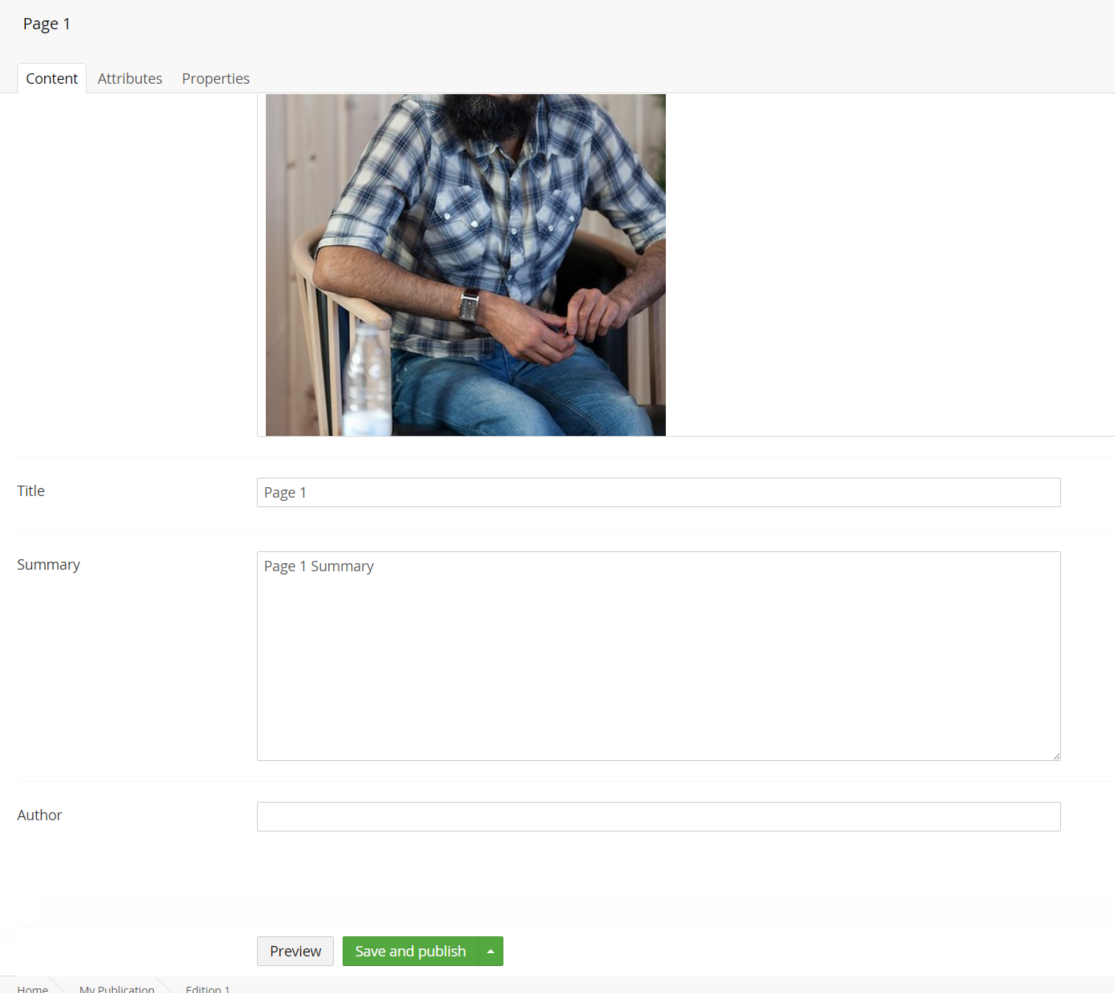Open the Attributes tab
This screenshot has width=1115, height=993.
point(129,78)
